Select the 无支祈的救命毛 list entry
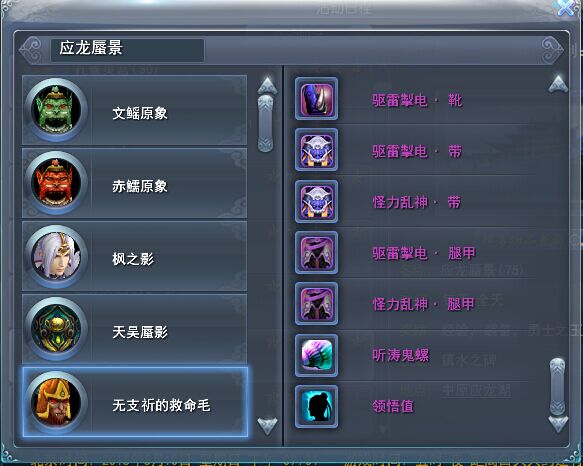The width and height of the screenshot is (583, 466). point(135,402)
